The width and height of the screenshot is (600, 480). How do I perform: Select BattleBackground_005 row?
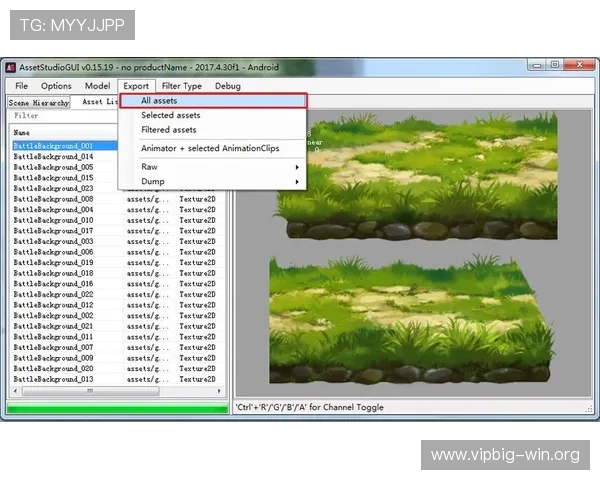click(65, 167)
